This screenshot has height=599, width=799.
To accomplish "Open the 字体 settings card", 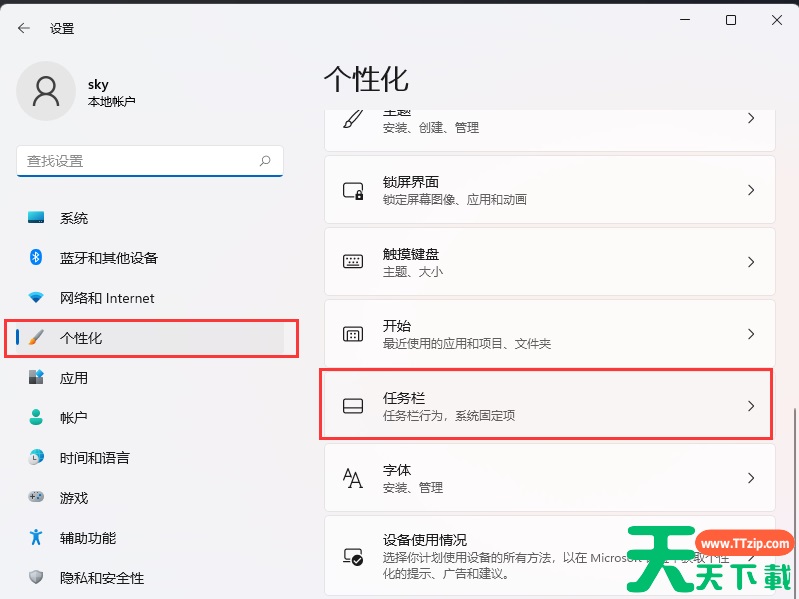I will tap(550, 478).
